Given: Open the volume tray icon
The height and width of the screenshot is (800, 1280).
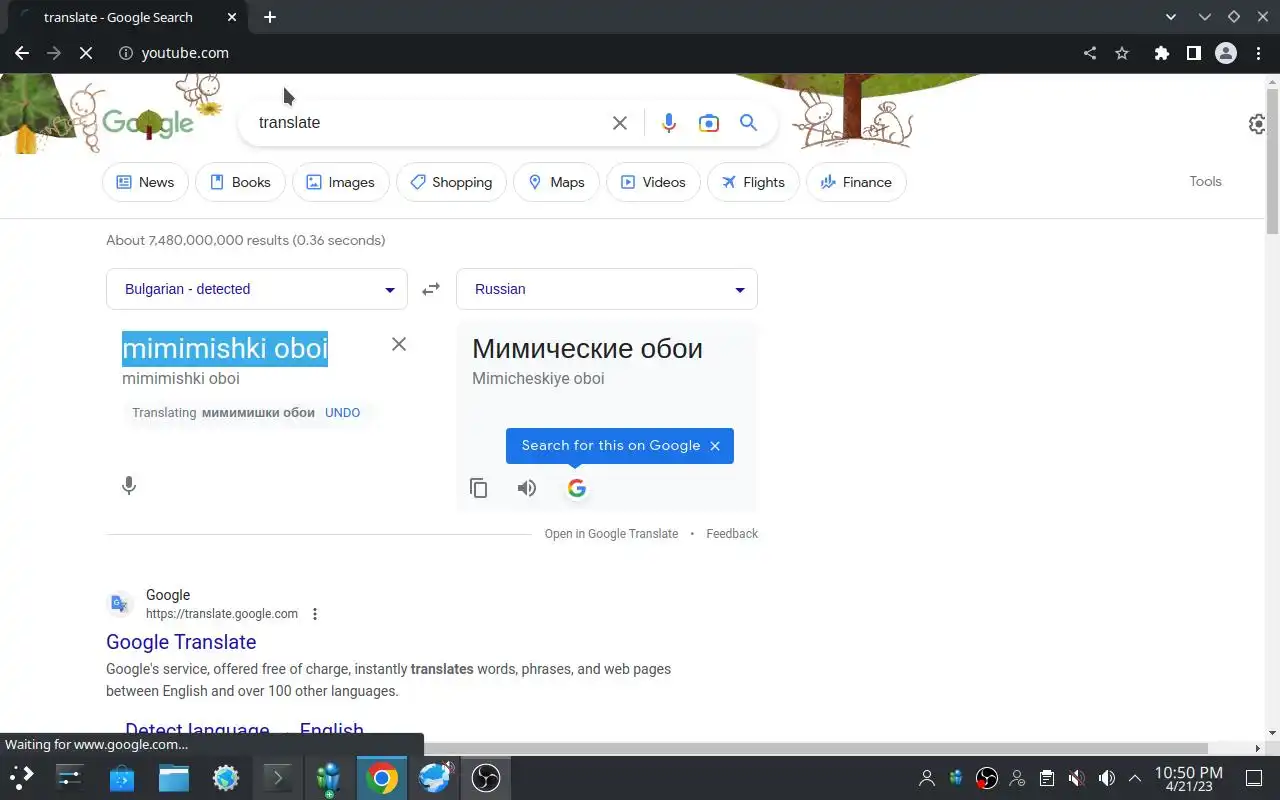Looking at the screenshot, I should [x=1107, y=778].
